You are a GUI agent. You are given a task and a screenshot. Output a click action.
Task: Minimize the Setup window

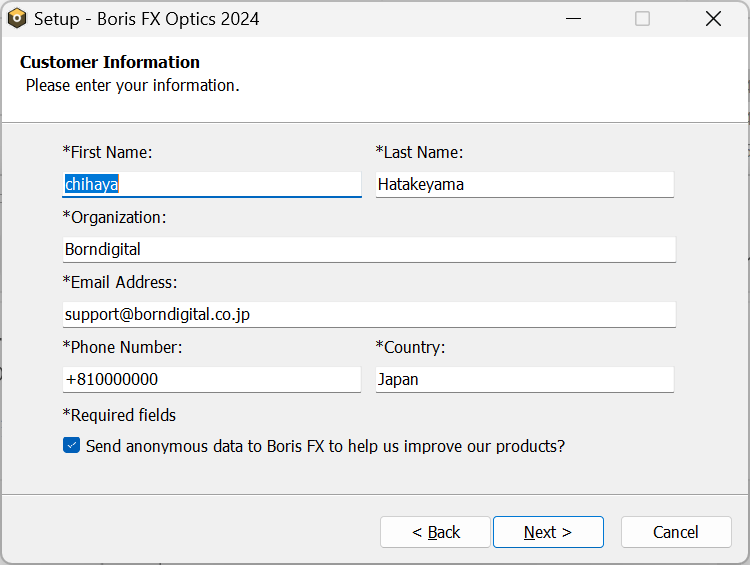[x=573, y=19]
